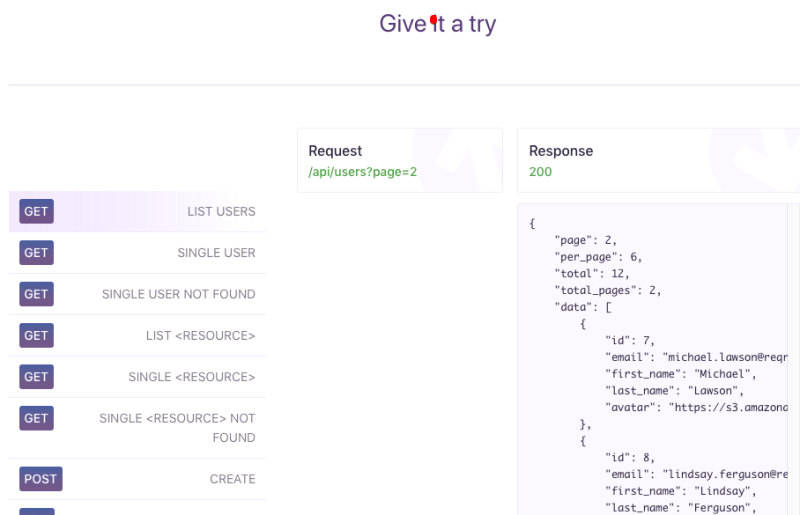
Task: Click the "first_name": "Michael" line
Action: point(680,374)
